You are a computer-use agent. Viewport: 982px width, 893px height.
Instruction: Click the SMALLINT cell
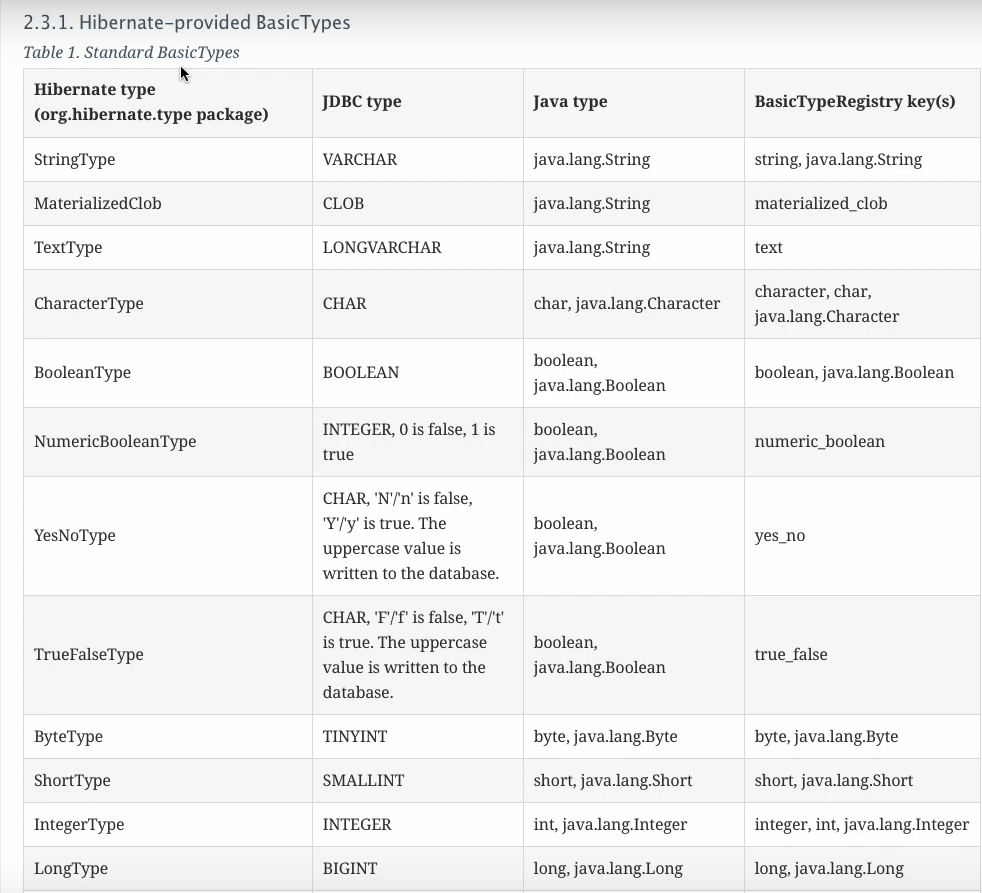pyautogui.click(x=418, y=780)
